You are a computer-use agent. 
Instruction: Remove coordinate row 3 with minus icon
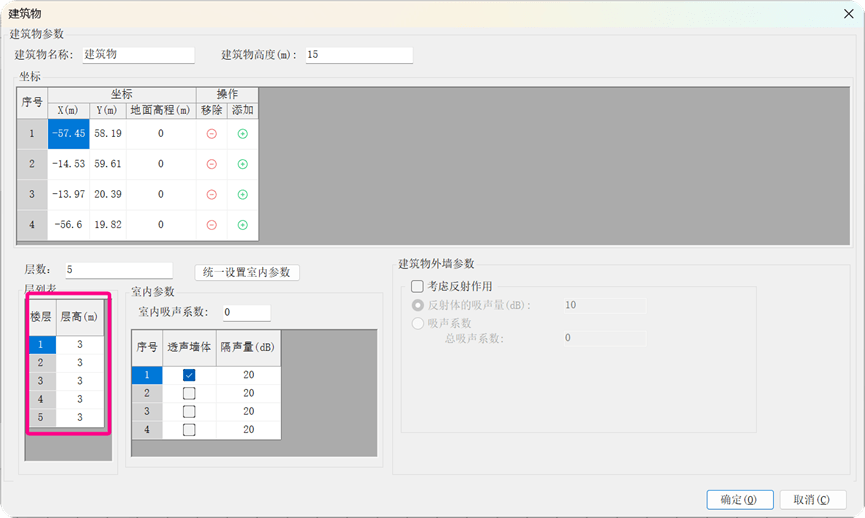pyautogui.click(x=211, y=195)
